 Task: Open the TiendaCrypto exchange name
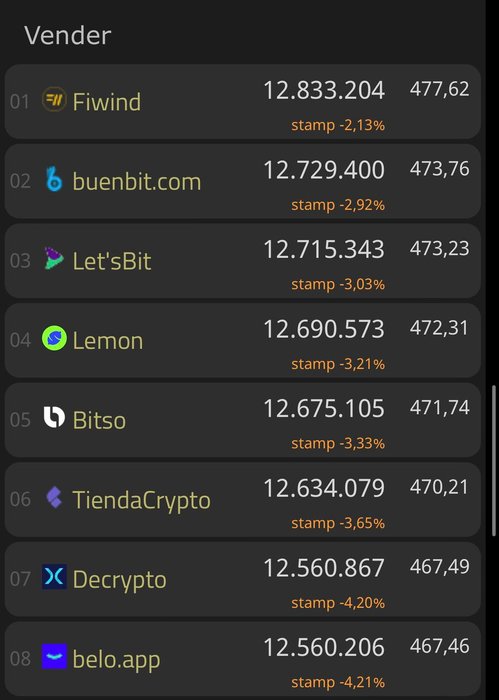pyautogui.click(x=141, y=500)
